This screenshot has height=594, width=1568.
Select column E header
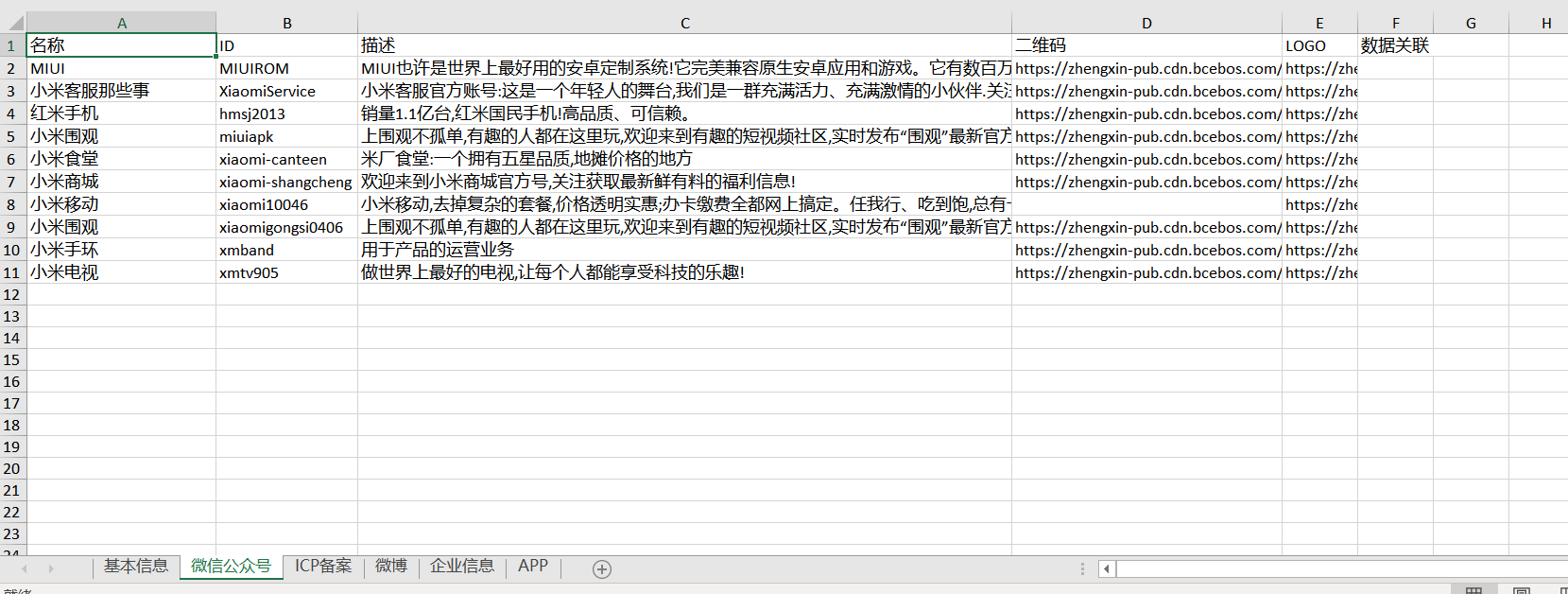click(1319, 23)
